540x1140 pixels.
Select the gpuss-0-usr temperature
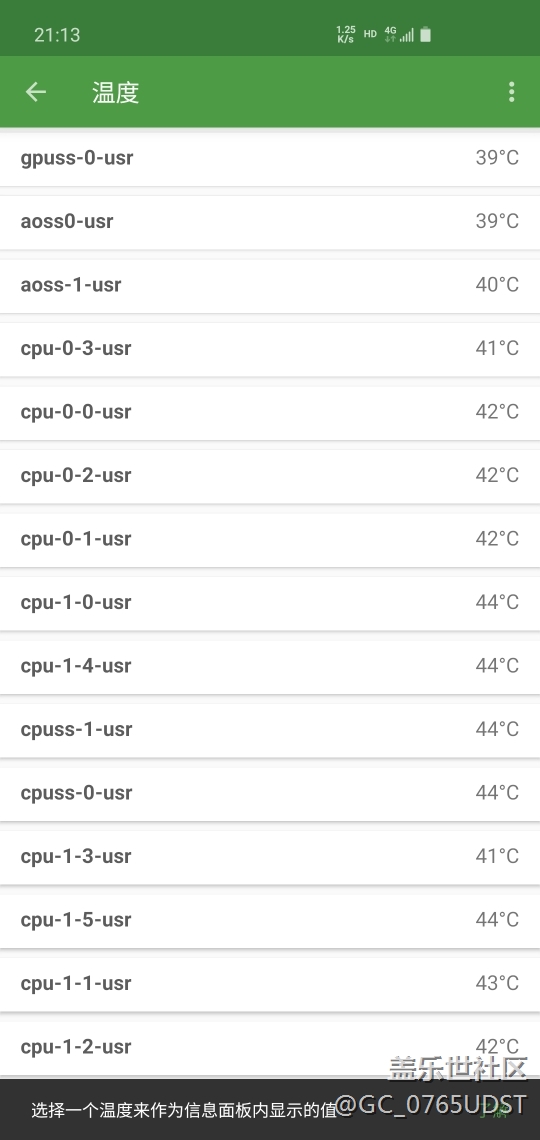(270, 158)
